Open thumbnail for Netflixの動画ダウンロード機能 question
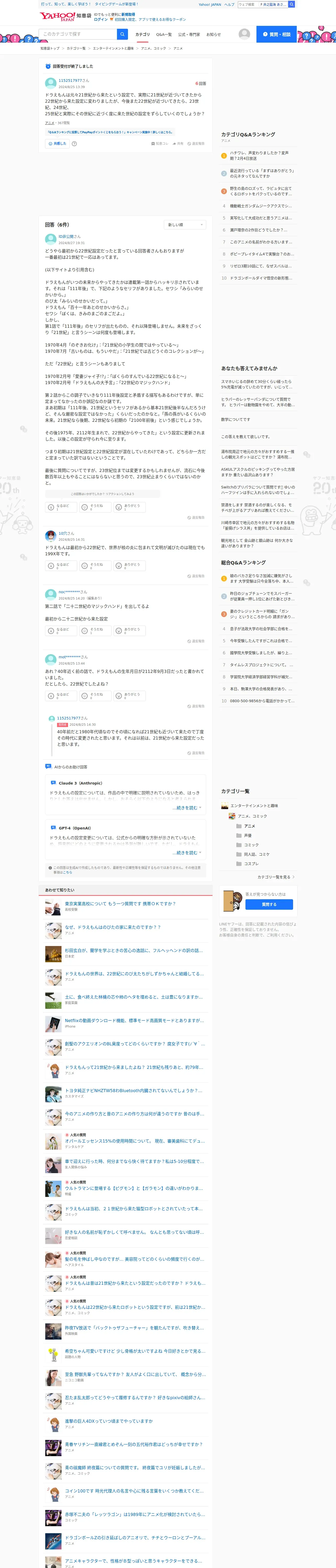Image resolution: width=336 pixels, height=1568 pixels. point(53,1024)
